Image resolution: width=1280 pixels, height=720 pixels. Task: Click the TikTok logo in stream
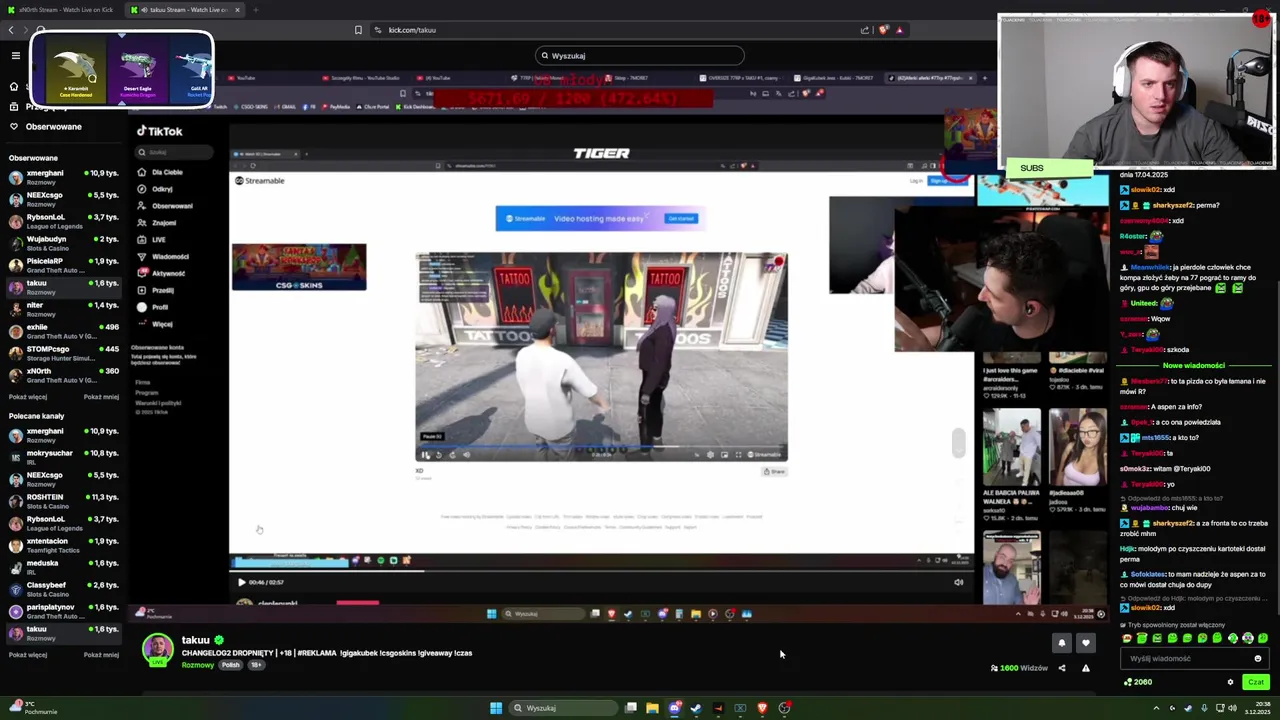point(160,131)
